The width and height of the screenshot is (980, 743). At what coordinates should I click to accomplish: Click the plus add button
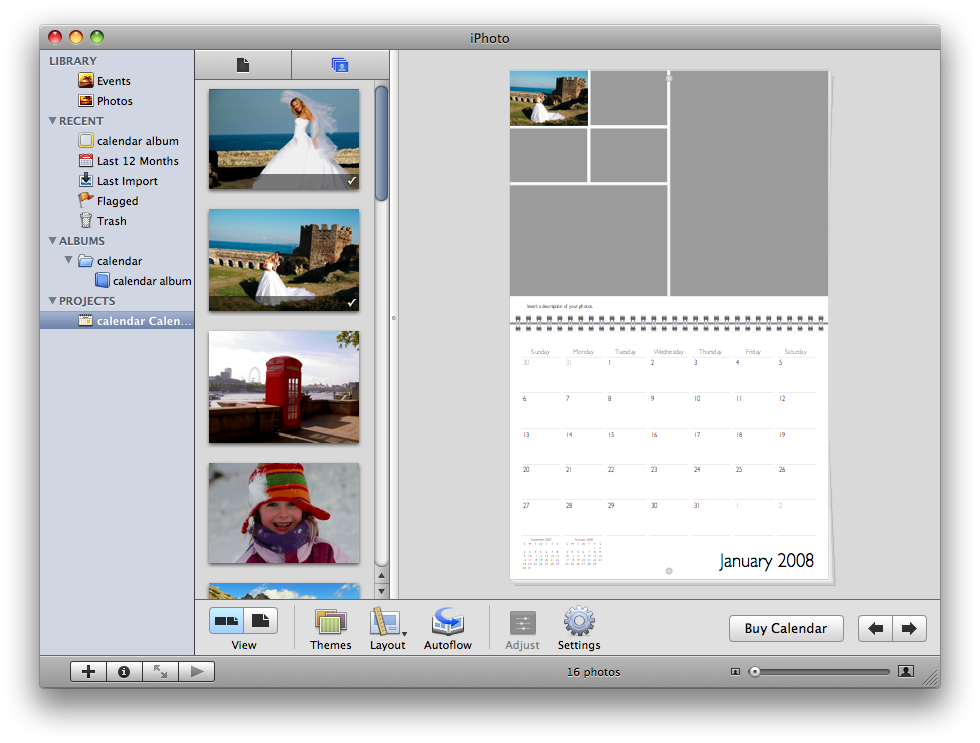click(x=88, y=672)
